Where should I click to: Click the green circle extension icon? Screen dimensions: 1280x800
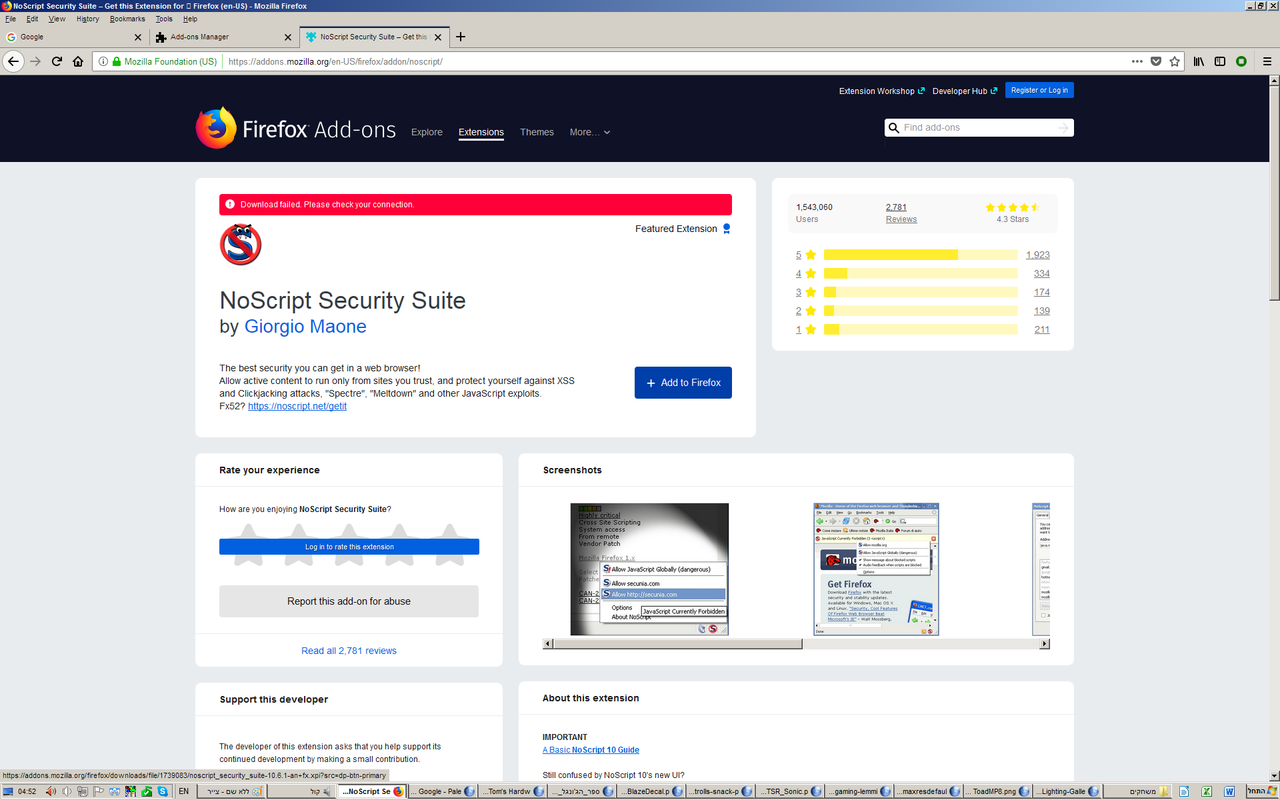[1241, 61]
